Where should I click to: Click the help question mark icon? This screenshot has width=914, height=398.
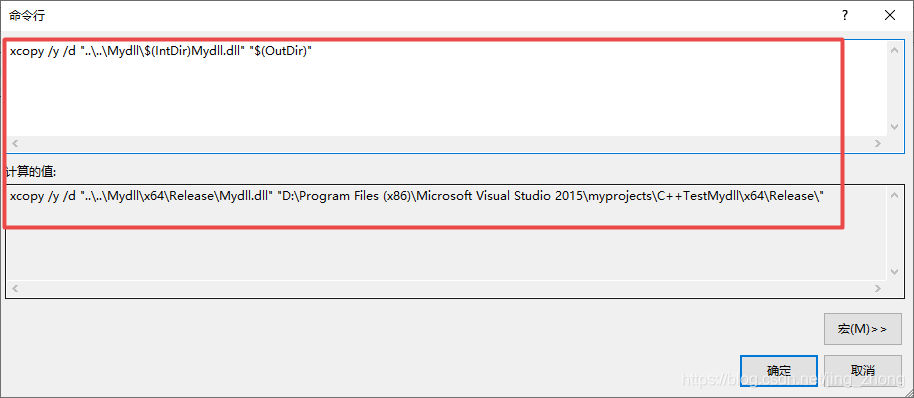[845, 16]
